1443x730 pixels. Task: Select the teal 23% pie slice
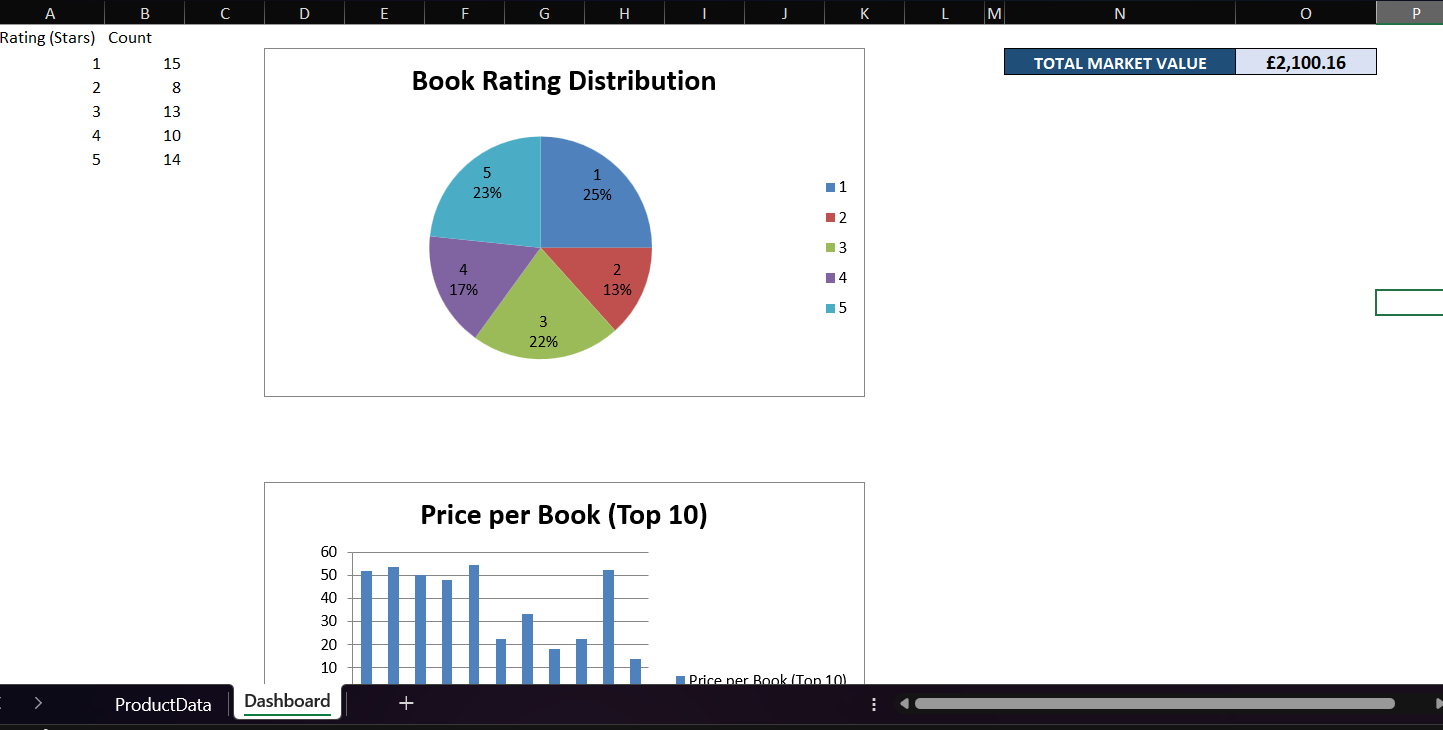(x=487, y=190)
